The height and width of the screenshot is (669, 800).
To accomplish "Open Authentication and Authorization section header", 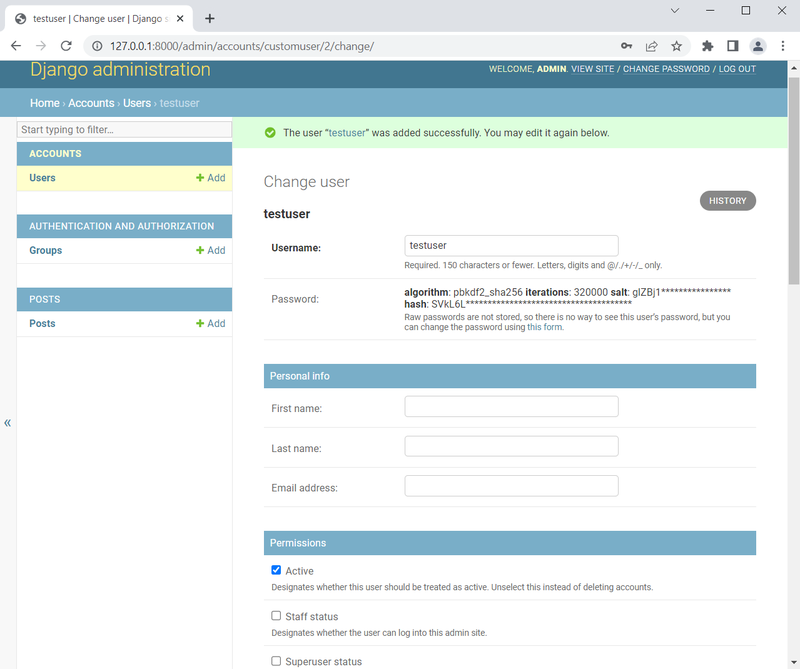I will tap(121, 226).
